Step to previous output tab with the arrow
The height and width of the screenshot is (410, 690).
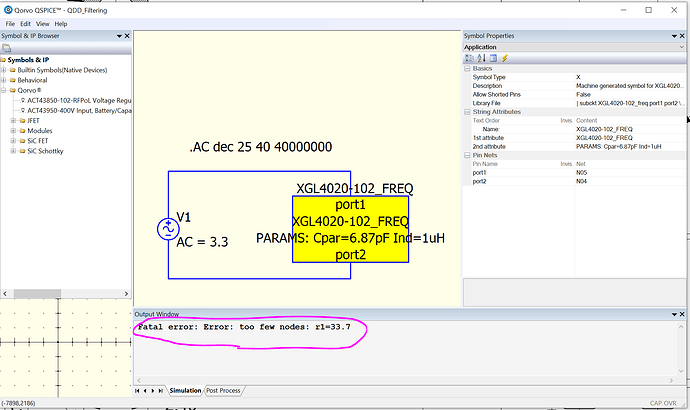[145, 391]
